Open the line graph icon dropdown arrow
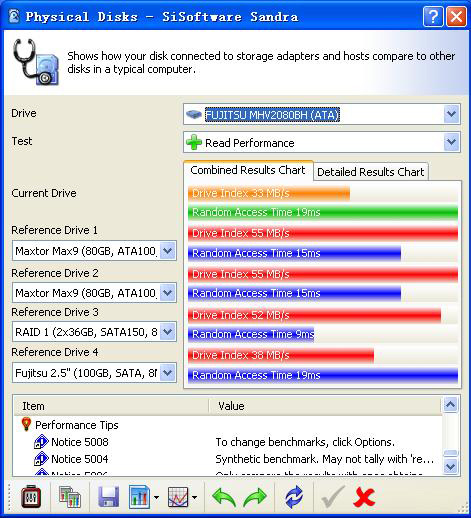 pos(195,498)
